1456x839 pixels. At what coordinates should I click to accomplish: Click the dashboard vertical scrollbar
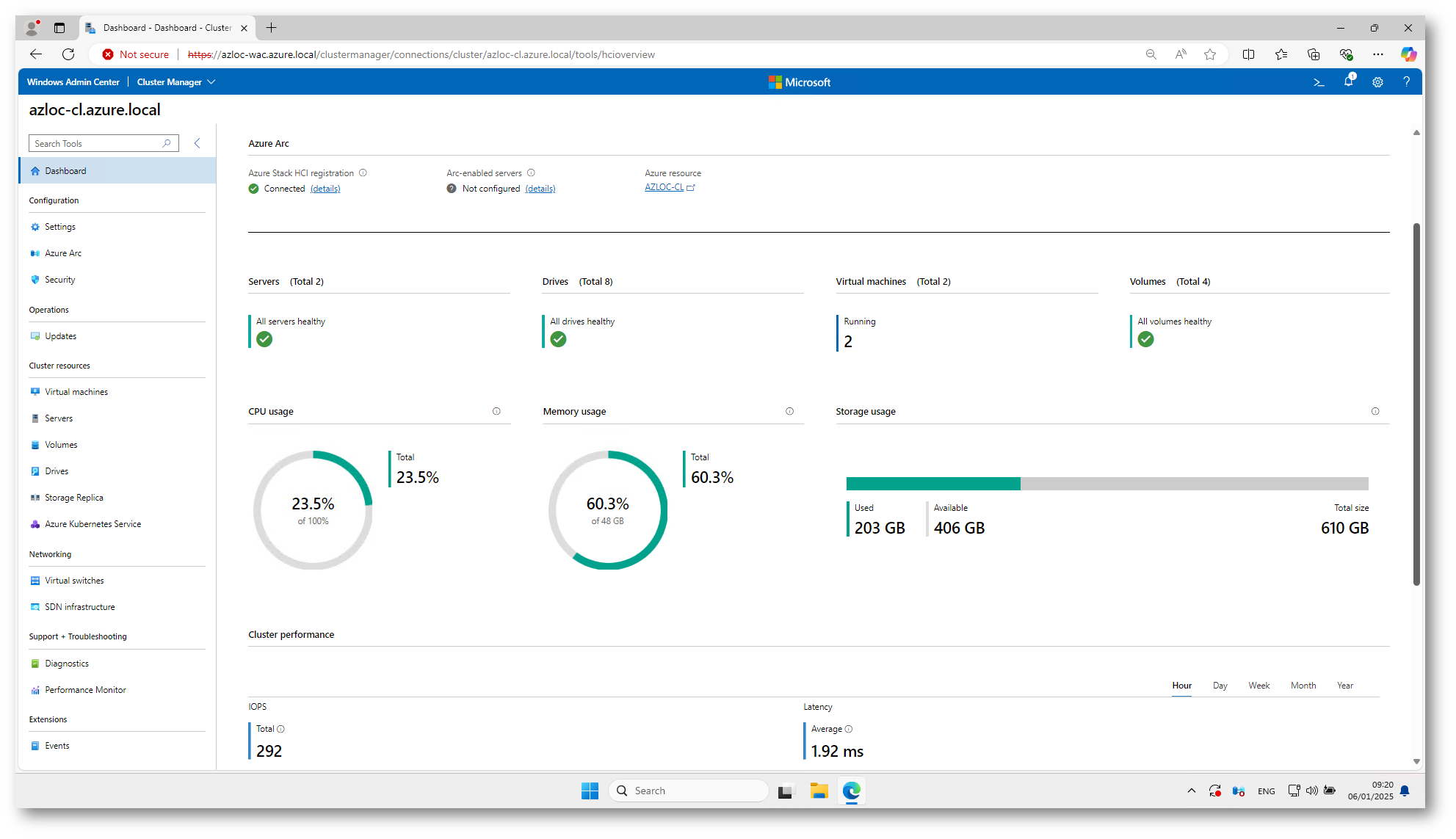(1416, 404)
